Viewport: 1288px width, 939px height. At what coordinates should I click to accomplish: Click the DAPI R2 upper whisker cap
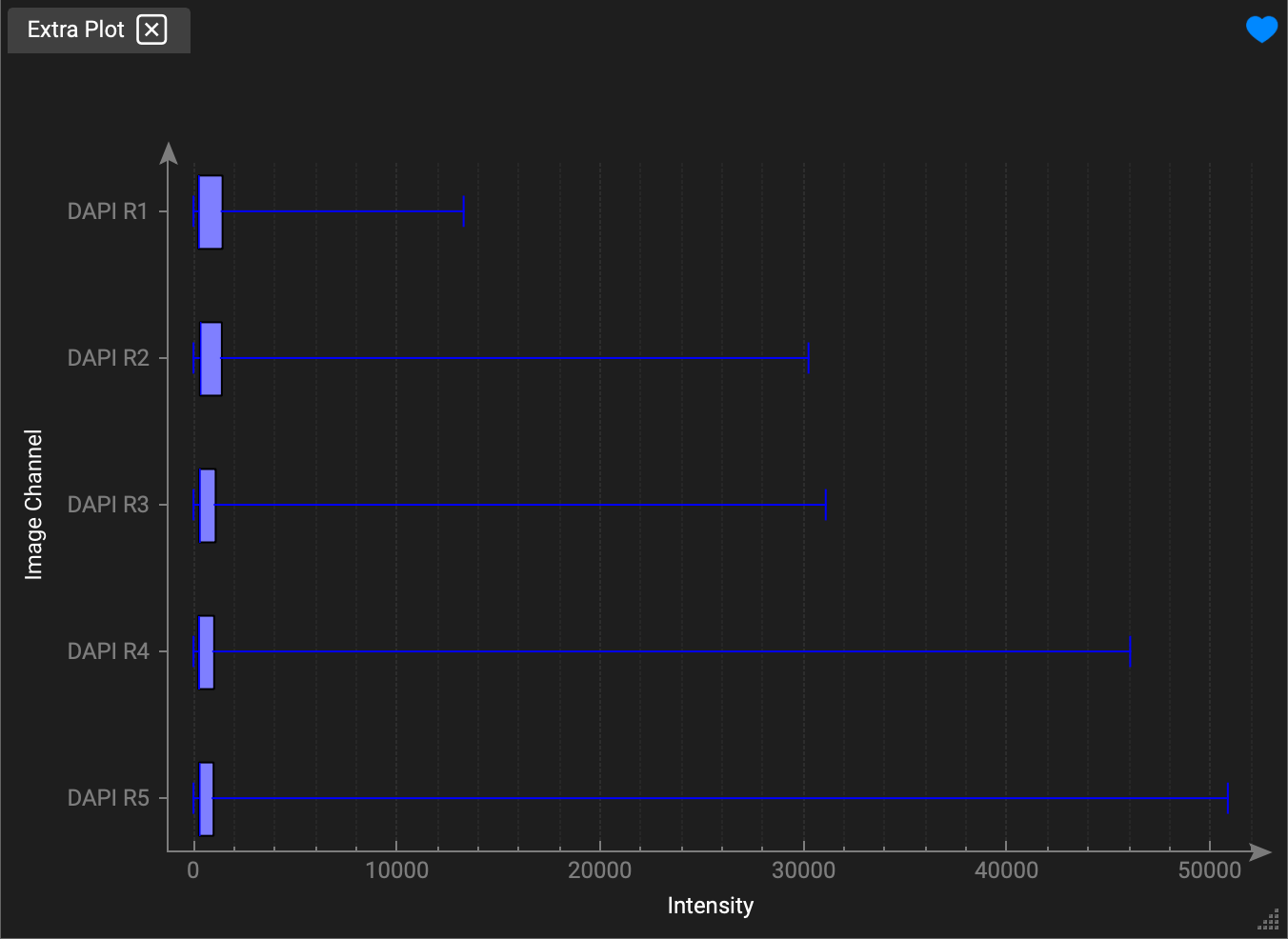808,358
